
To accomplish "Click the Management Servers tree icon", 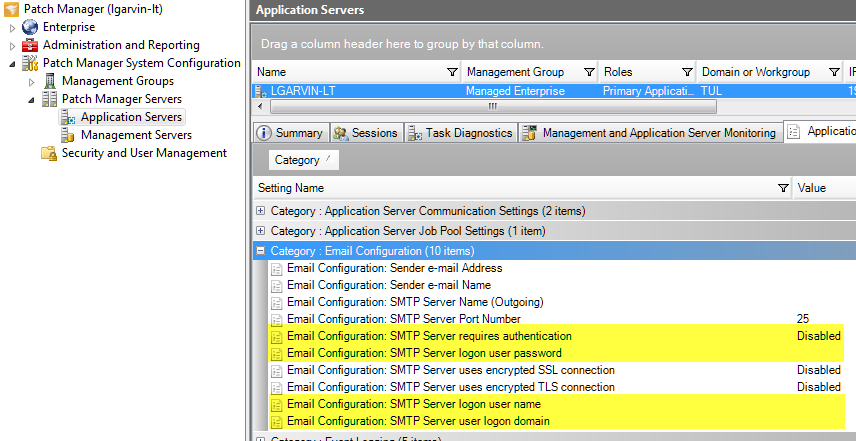I will tap(68, 135).
